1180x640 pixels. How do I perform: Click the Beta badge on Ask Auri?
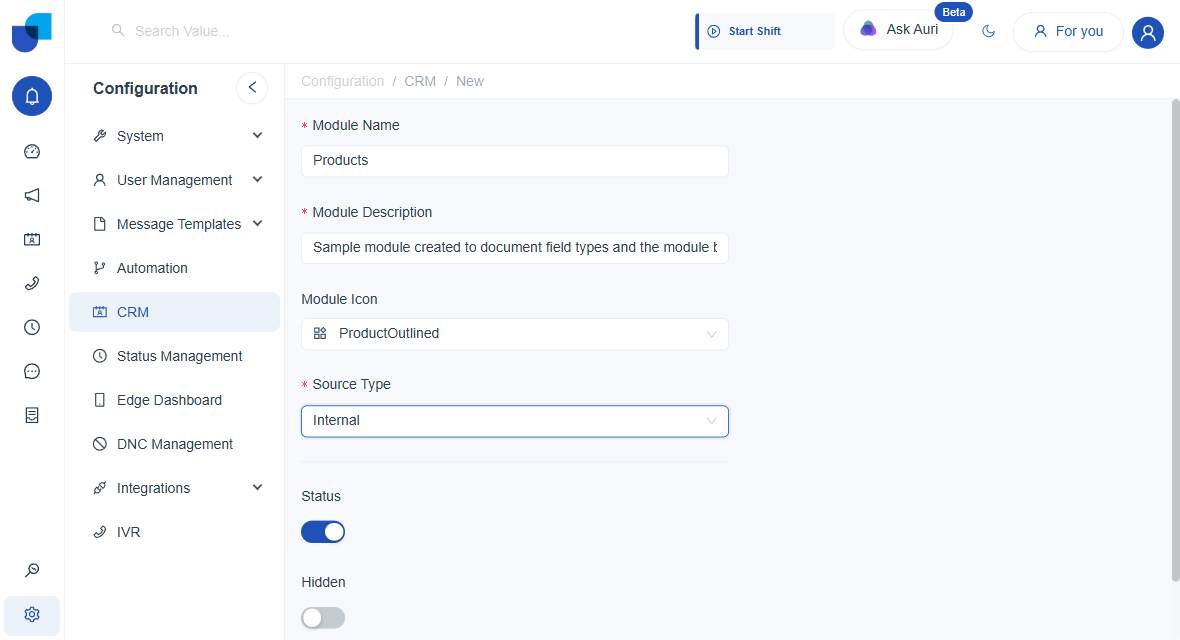coord(953,12)
